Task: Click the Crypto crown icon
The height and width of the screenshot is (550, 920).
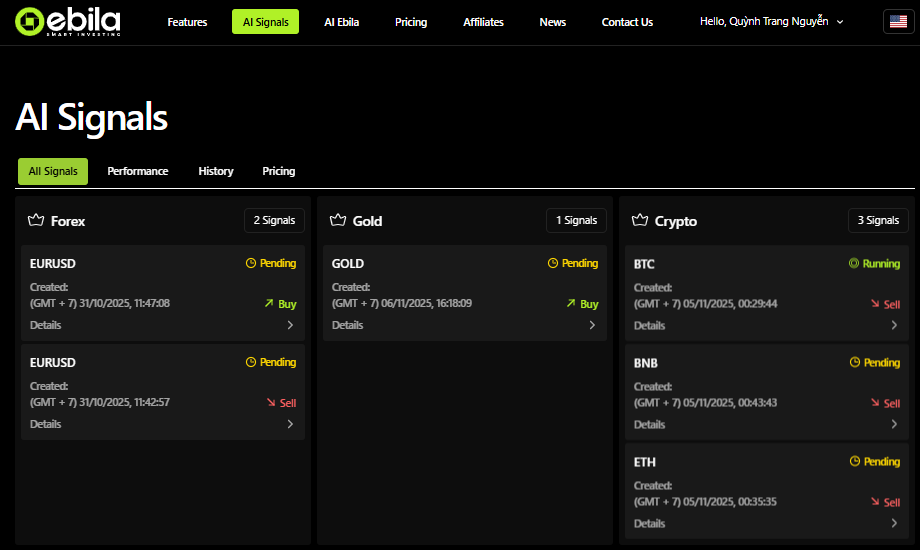Action: pyautogui.click(x=640, y=221)
